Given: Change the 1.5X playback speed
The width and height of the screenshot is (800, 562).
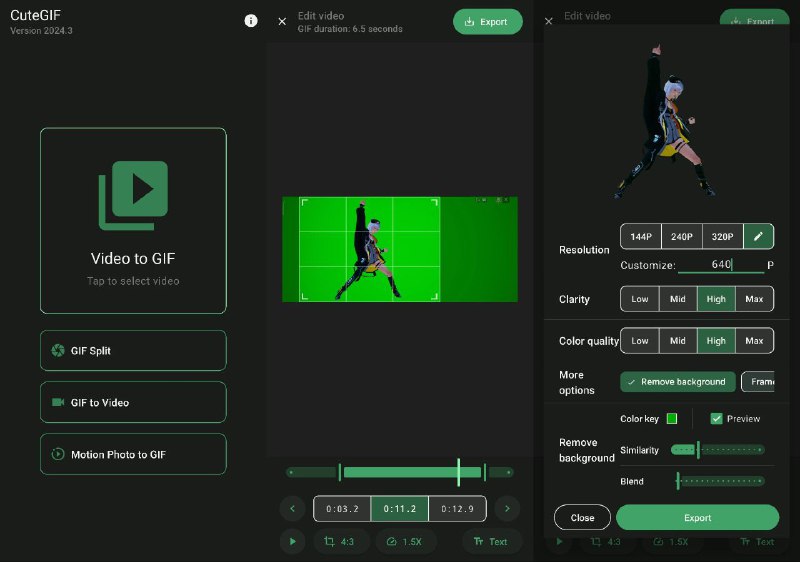Looking at the screenshot, I should (405, 541).
